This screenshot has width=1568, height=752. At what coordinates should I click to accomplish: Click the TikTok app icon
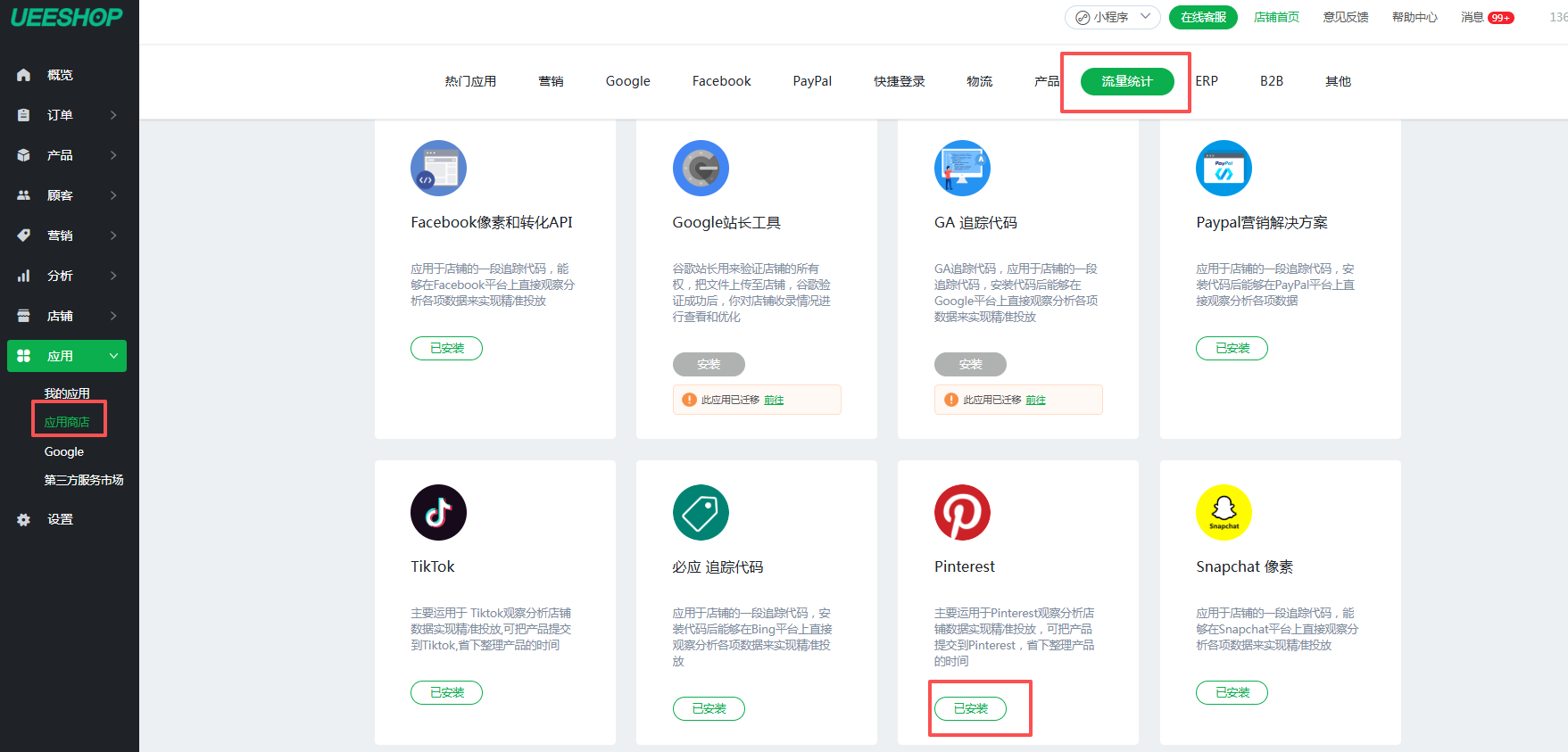(x=438, y=512)
